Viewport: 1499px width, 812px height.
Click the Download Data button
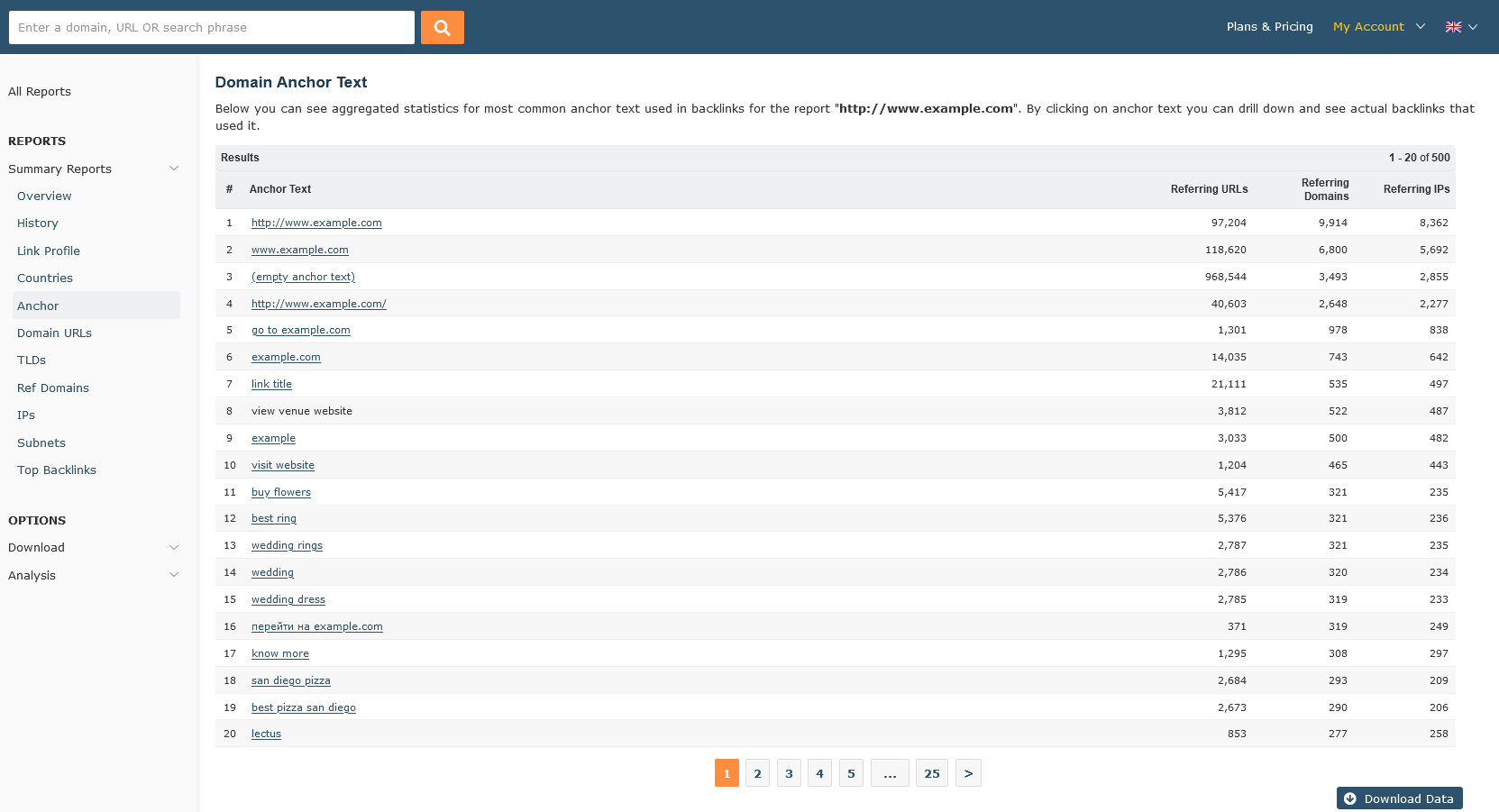coord(1399,798)
